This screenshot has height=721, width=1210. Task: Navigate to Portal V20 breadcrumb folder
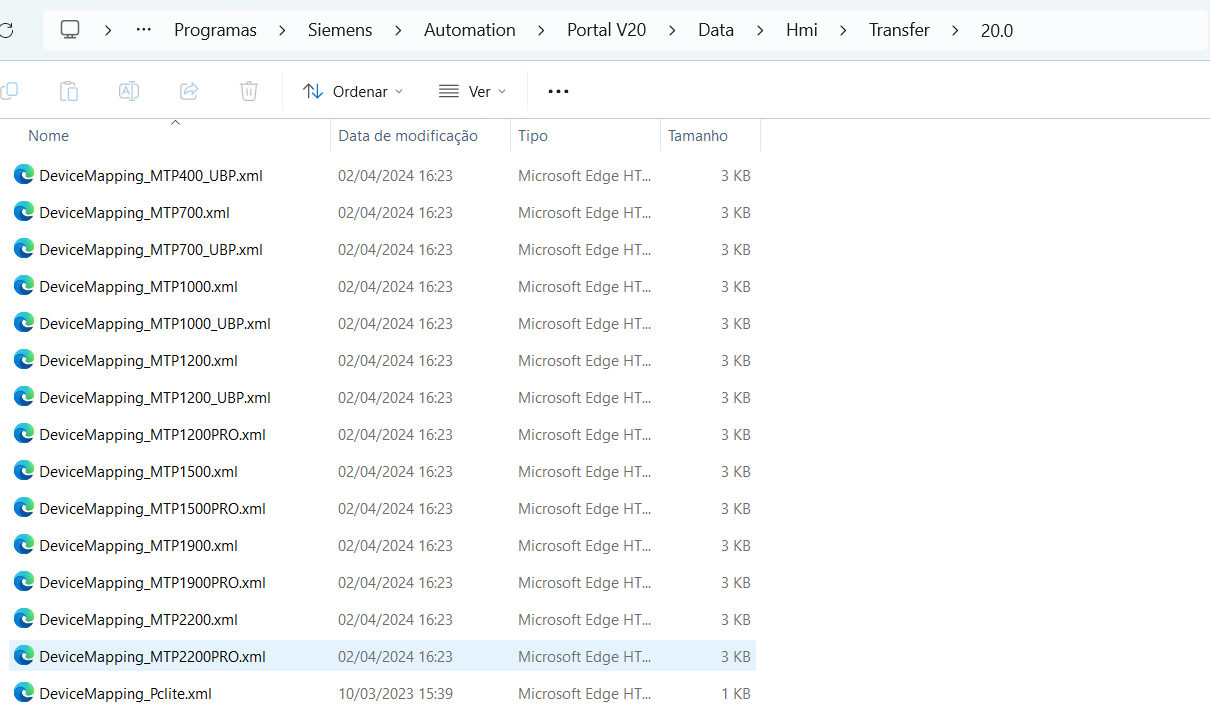coord(606,30)
